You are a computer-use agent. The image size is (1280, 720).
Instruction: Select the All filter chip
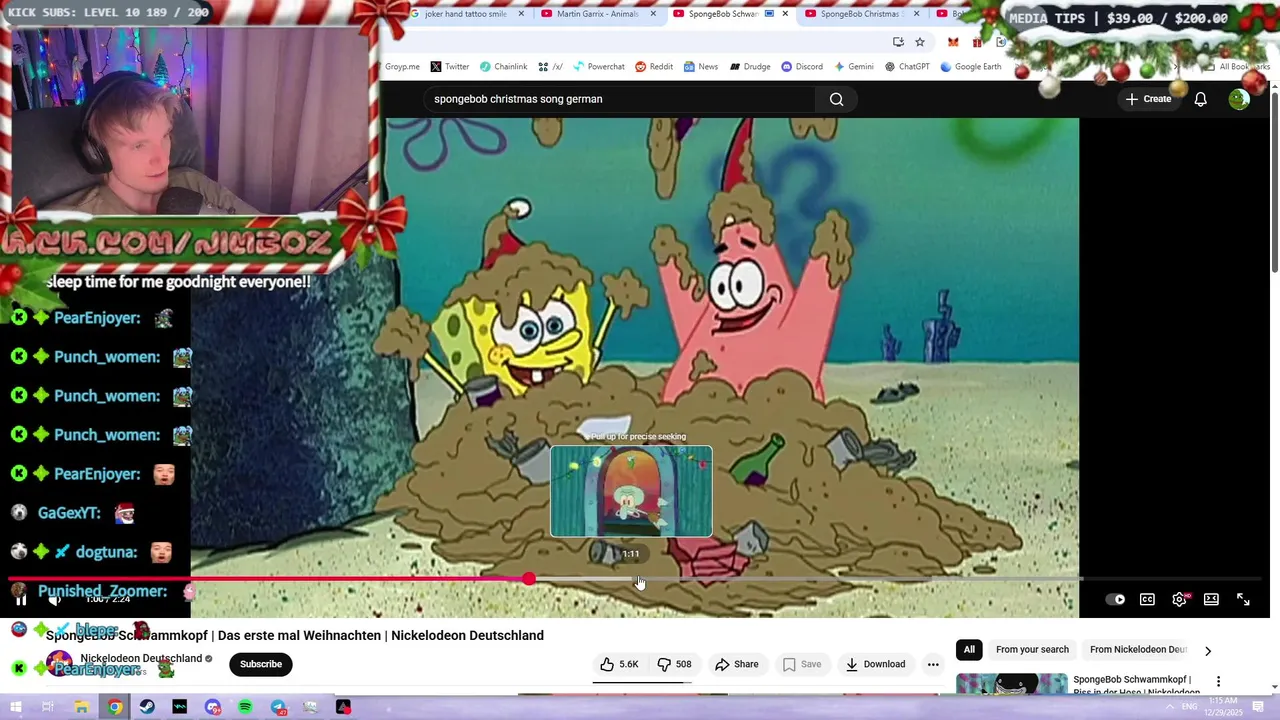coord(969,650)
